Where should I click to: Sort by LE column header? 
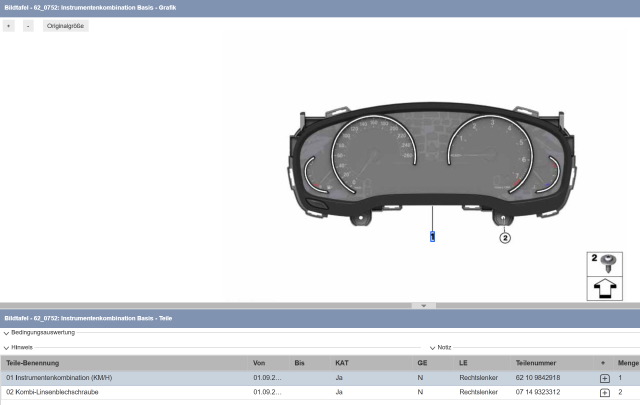[x=463, y=363]
